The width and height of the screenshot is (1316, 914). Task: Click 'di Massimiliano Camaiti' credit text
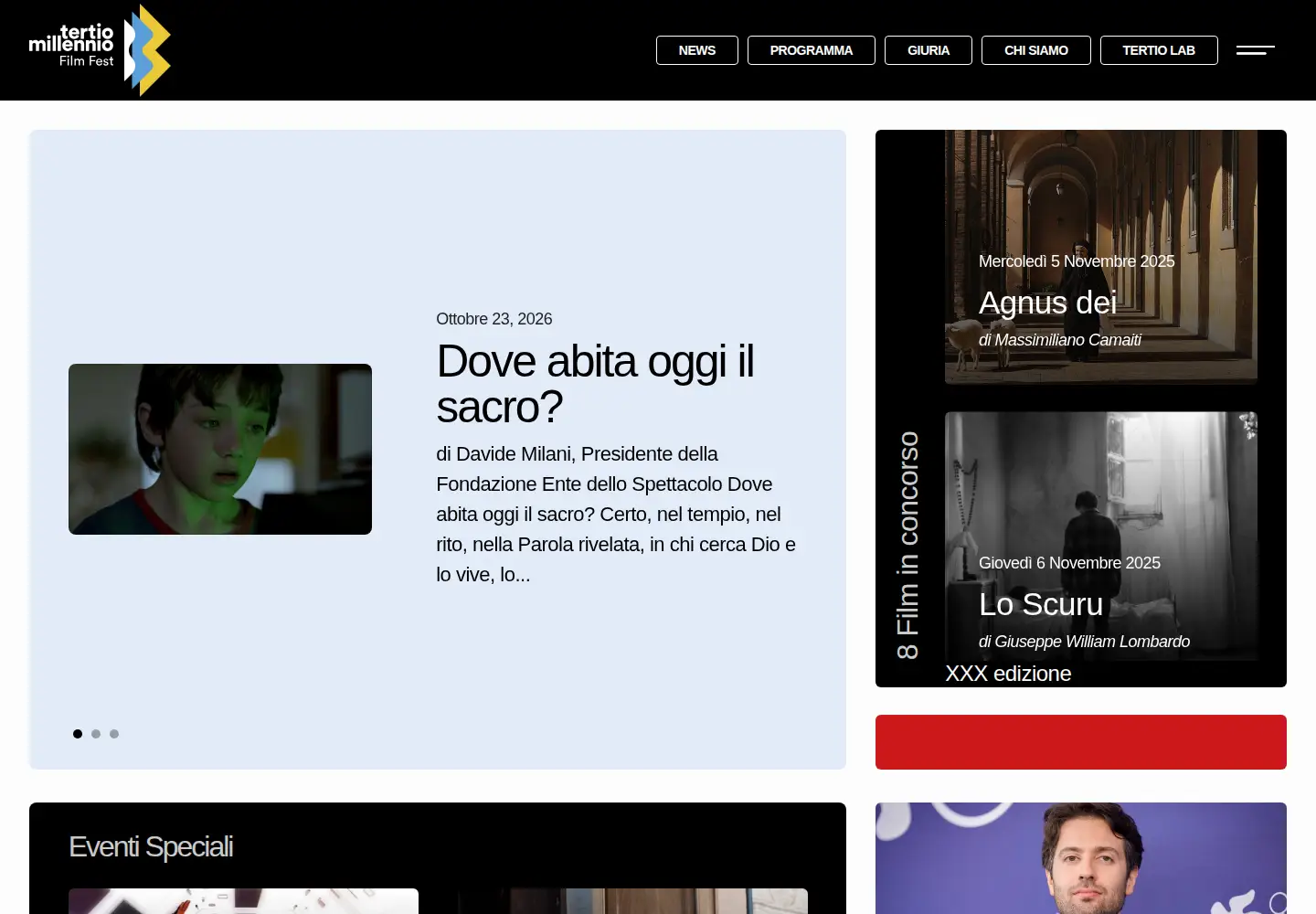pos(1060,340)
